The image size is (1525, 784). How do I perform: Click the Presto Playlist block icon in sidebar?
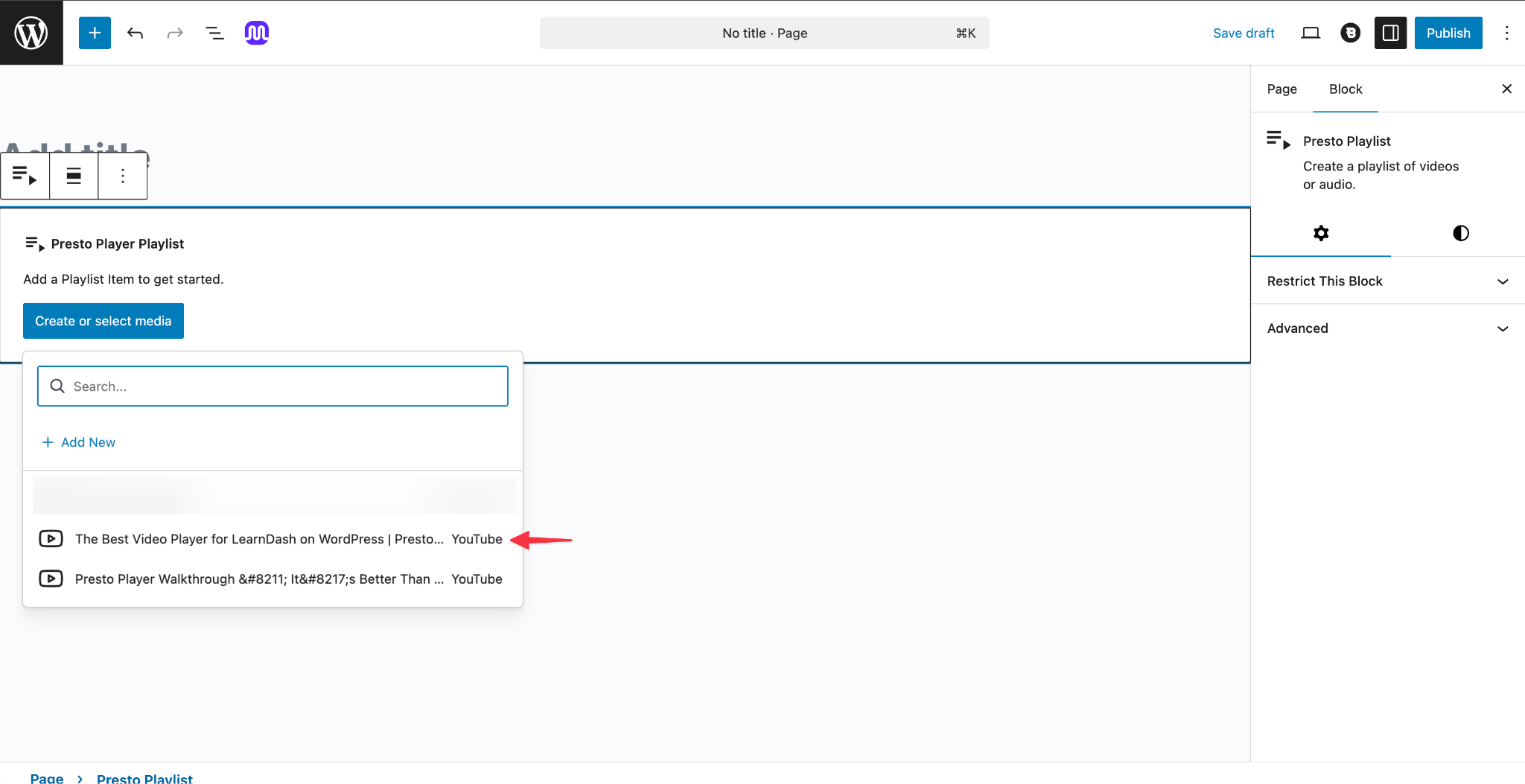(x=1278, y=140)
